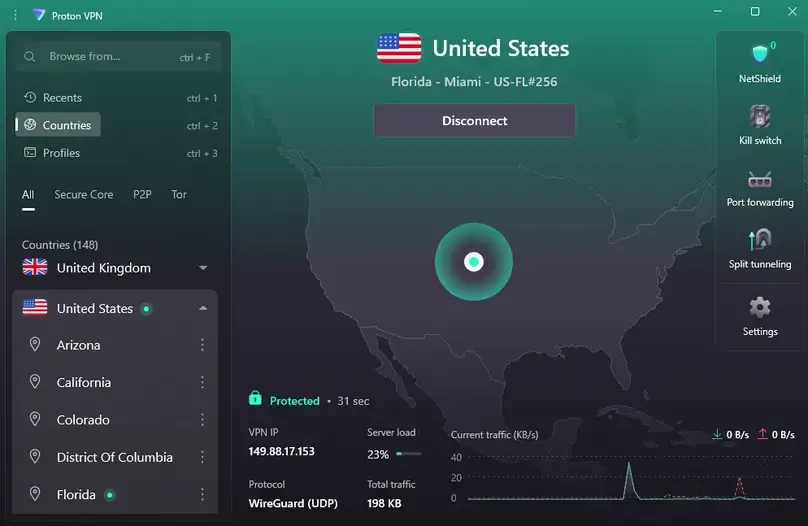Click the Protected status text
Image resolution: width=808 pixels, height=526 pixels.
[294, 401]
